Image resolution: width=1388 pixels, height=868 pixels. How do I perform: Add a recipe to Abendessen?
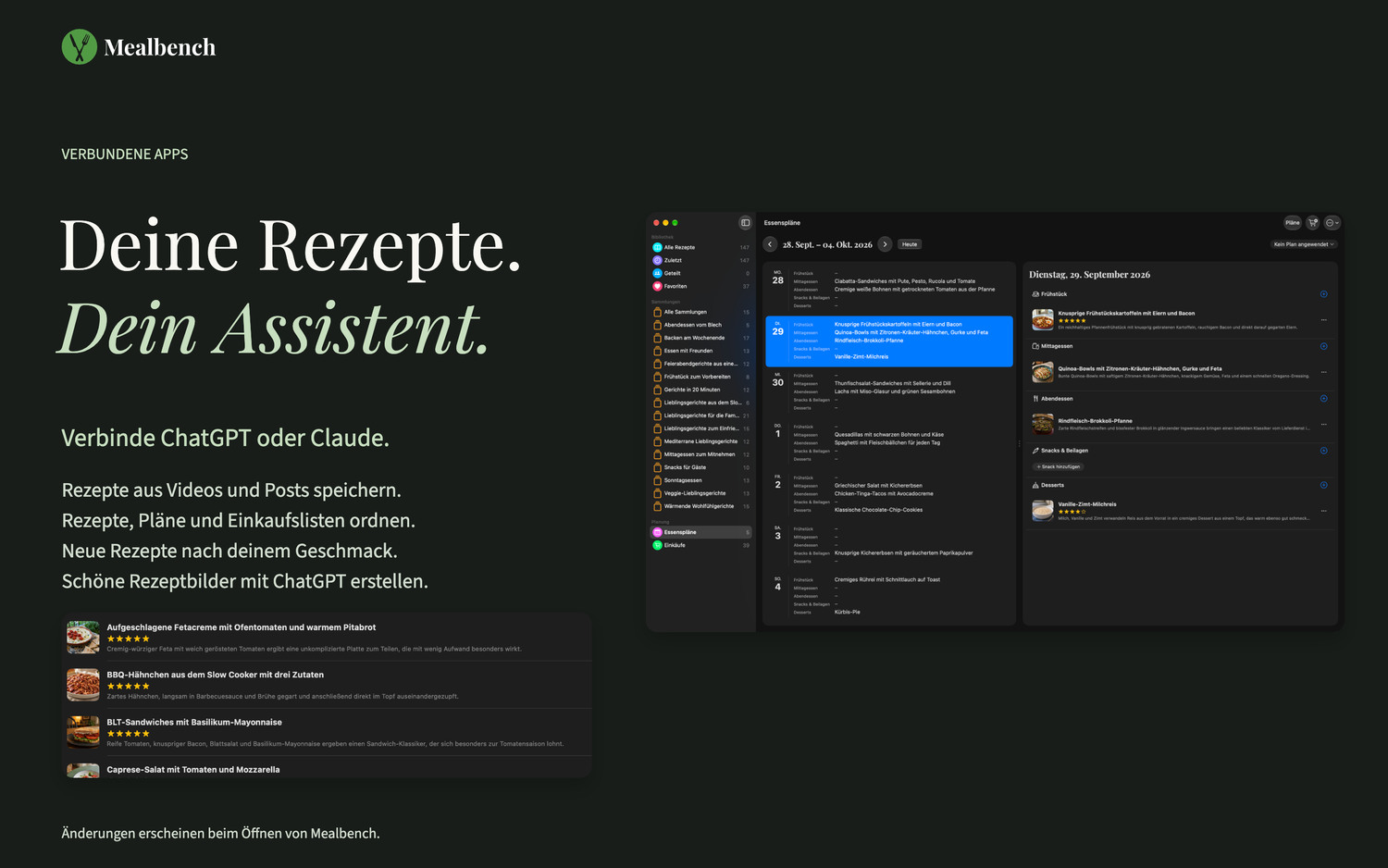[1323, 399]
